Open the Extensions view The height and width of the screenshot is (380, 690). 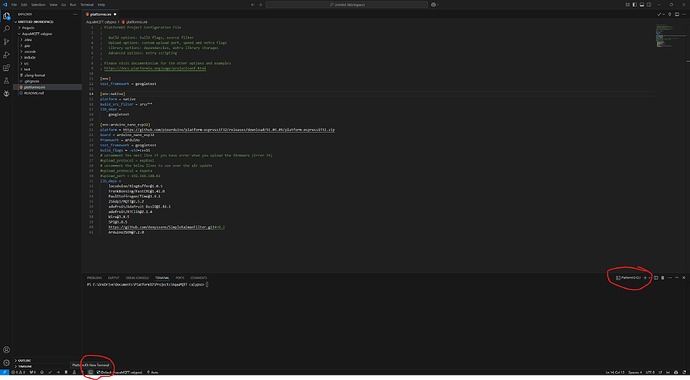coord(7,68)
